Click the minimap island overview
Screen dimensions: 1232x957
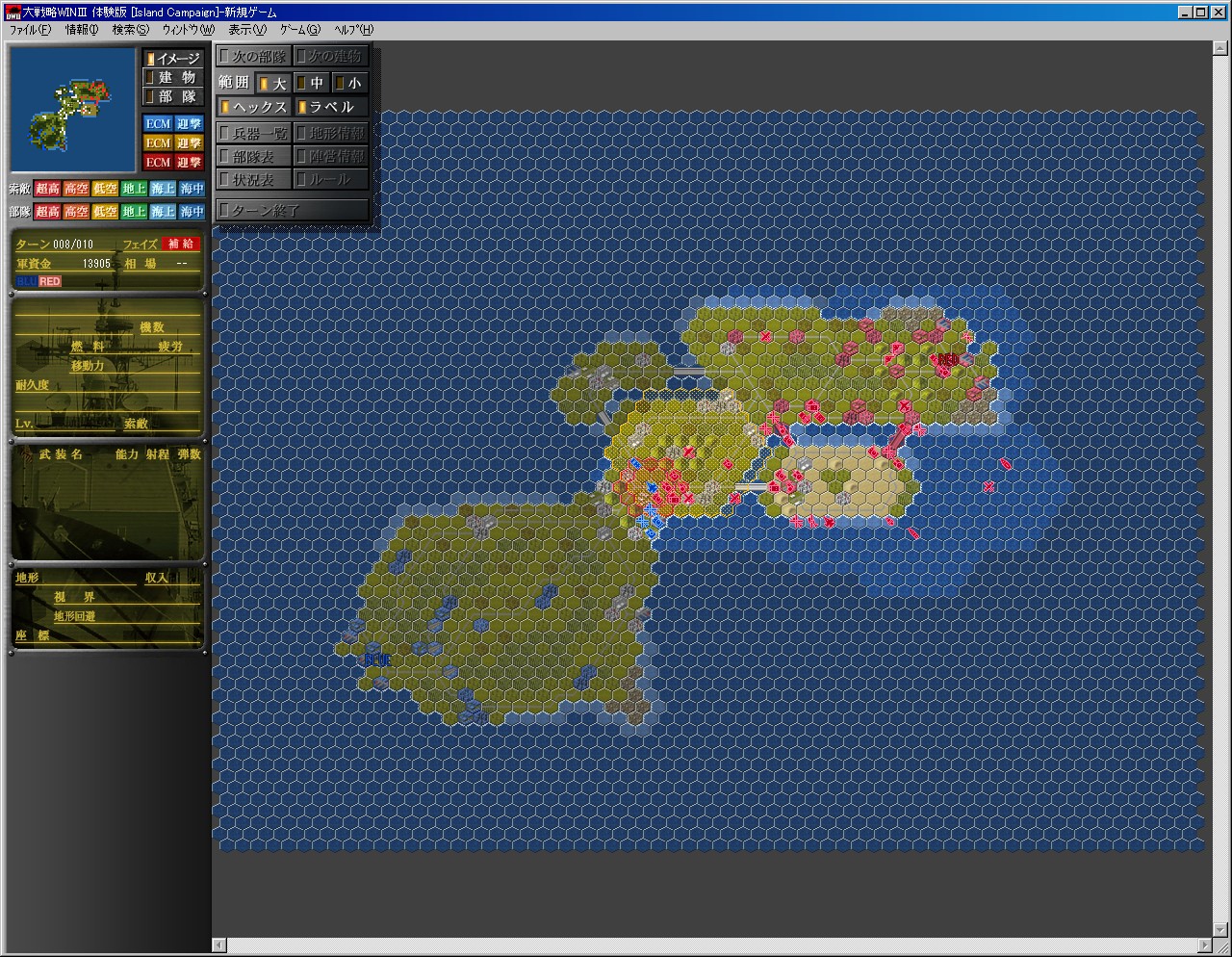tap(73, 110)
